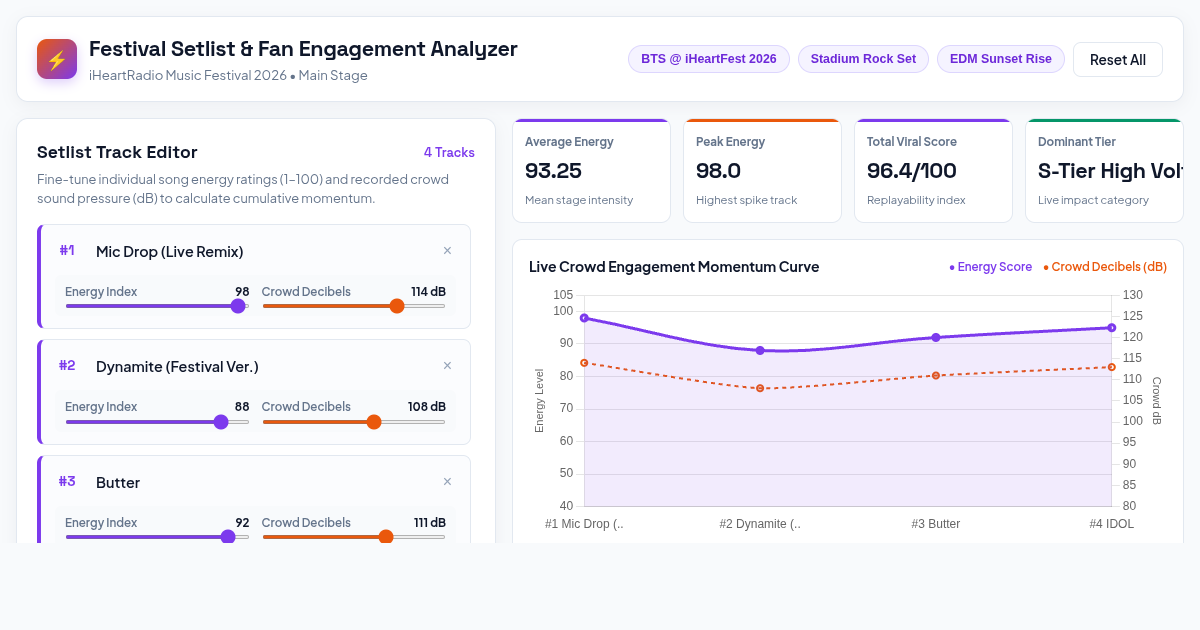Load the Stadium Rock Set preset

pos(863,59)
